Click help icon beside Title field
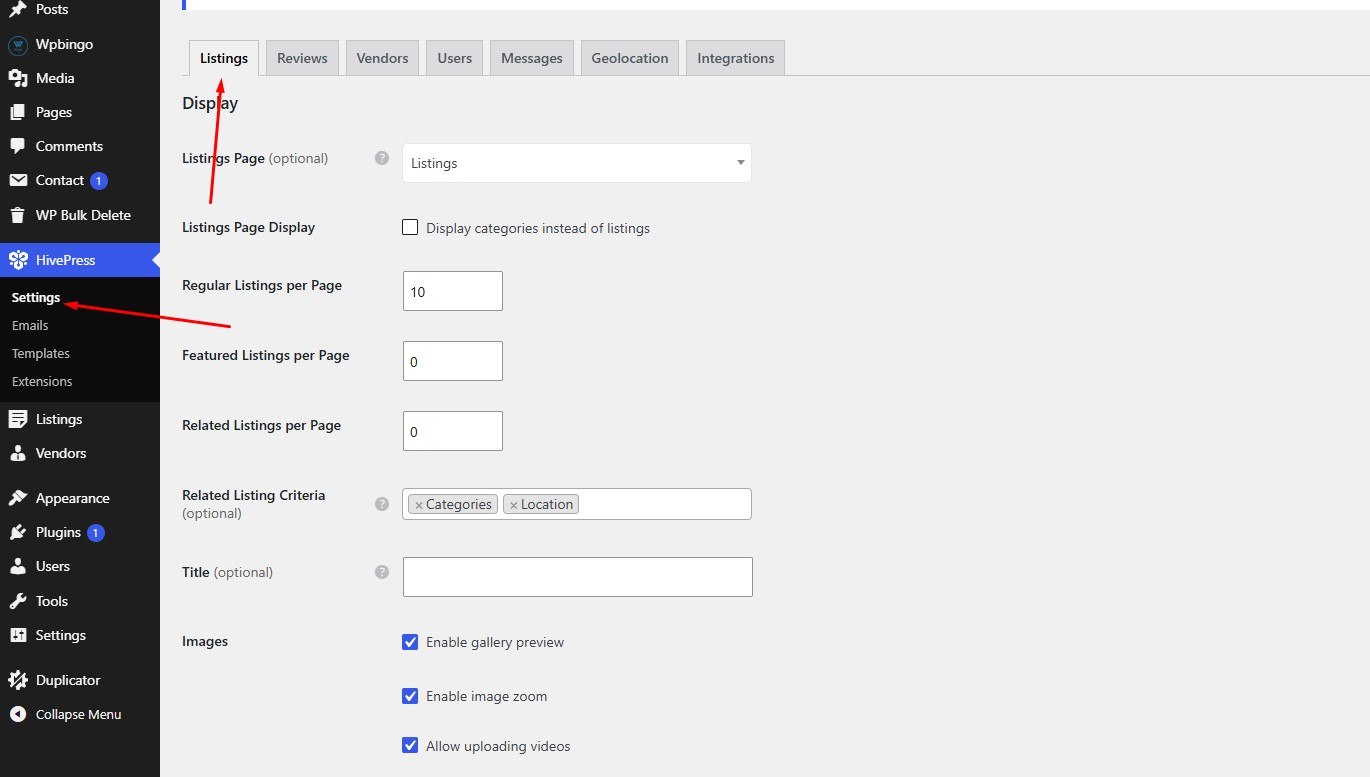This screenshot has width=1370, height=777. tap(381, 572)
